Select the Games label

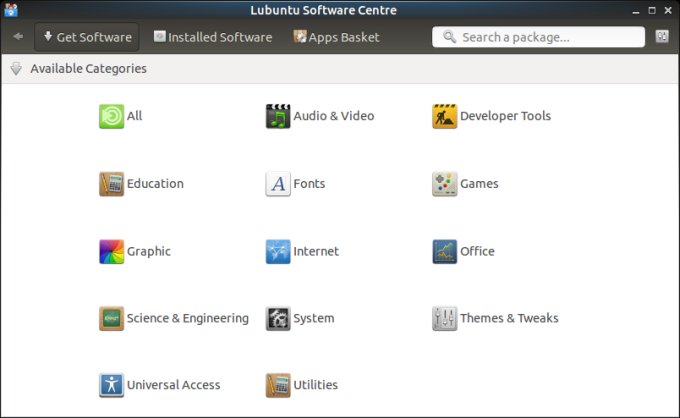(479, 183)
